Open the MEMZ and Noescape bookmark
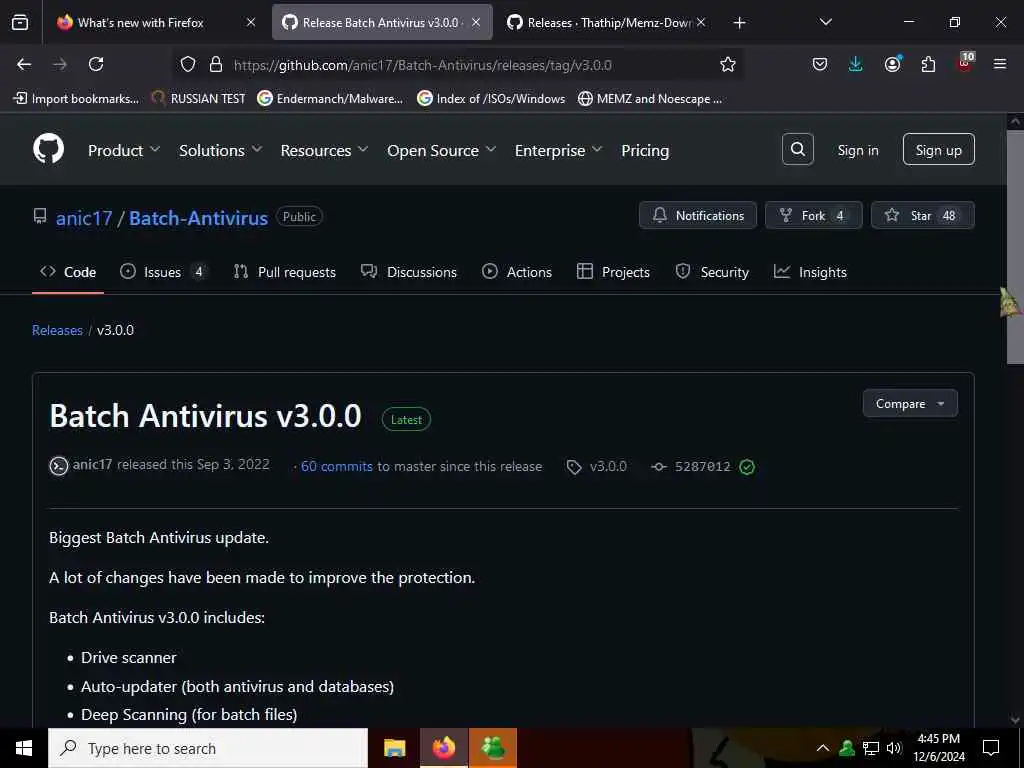This screenshot has width=1024, height=768. pos(650,99)
